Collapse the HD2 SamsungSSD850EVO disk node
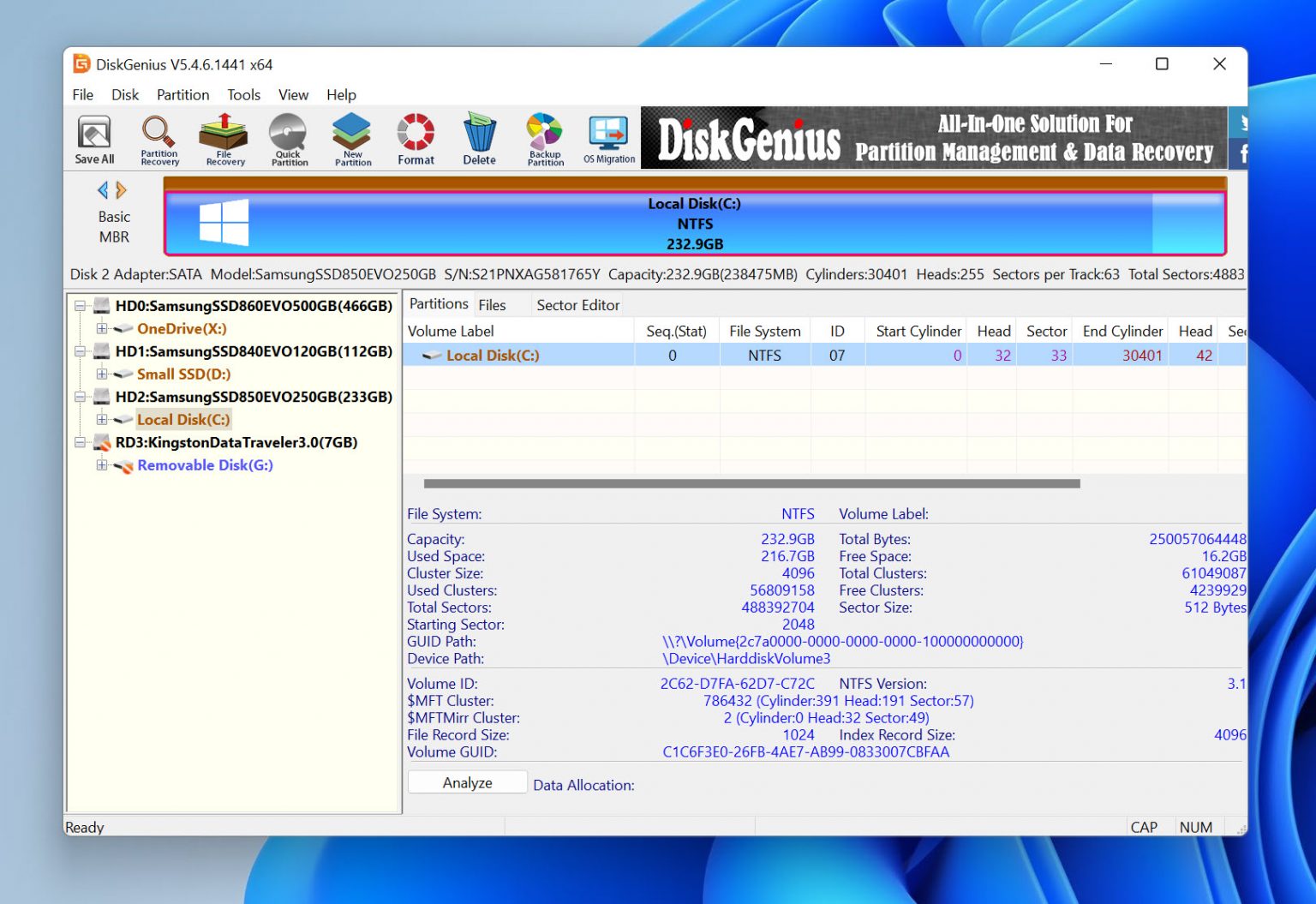Screen dimensions: 1316x904 [81, 397]
